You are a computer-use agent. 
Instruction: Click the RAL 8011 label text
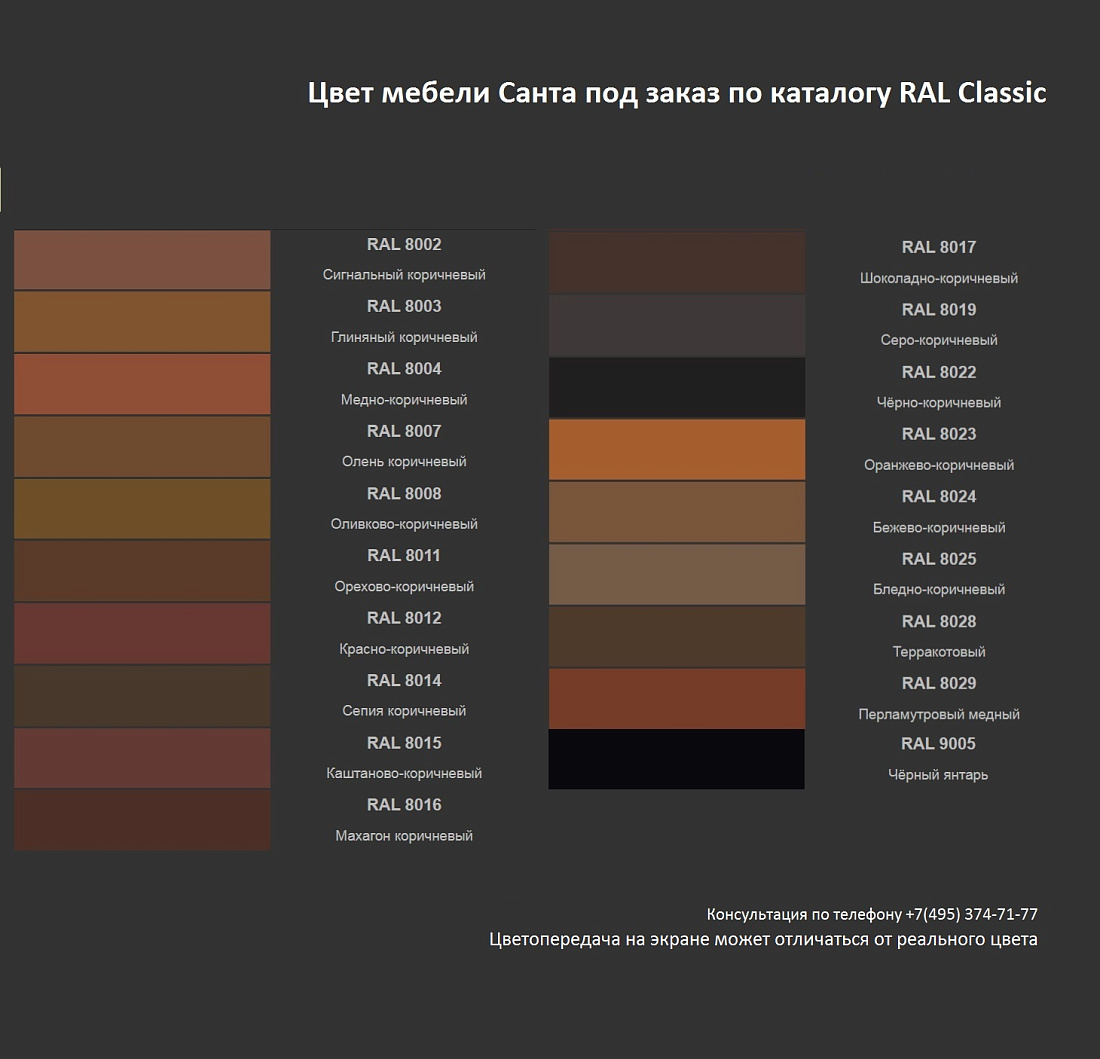404,555
